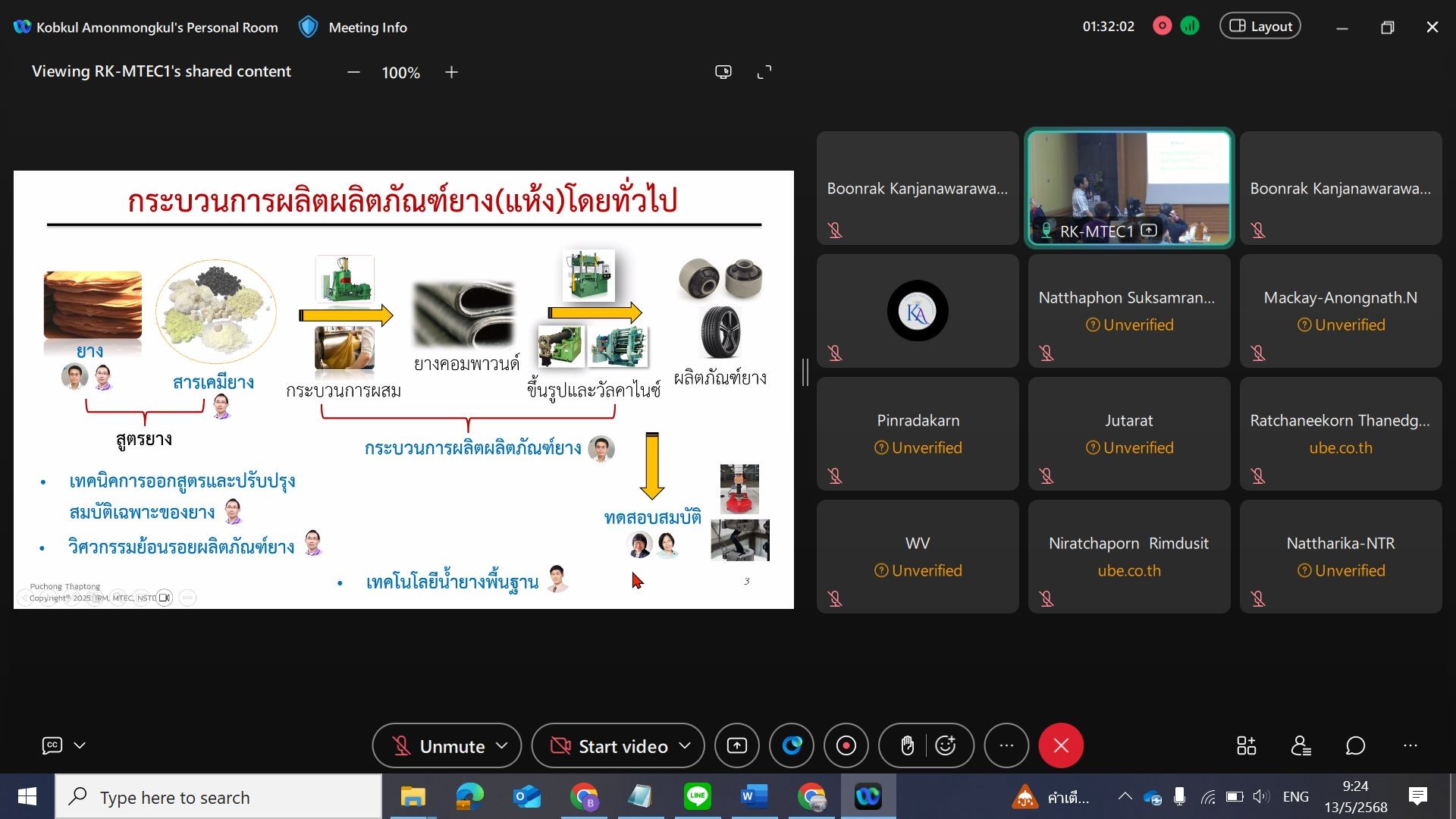Open the reactions smiley icon
Image resolution: width=1456 pixels, height=819 pixels.
(x=946, y=746)
